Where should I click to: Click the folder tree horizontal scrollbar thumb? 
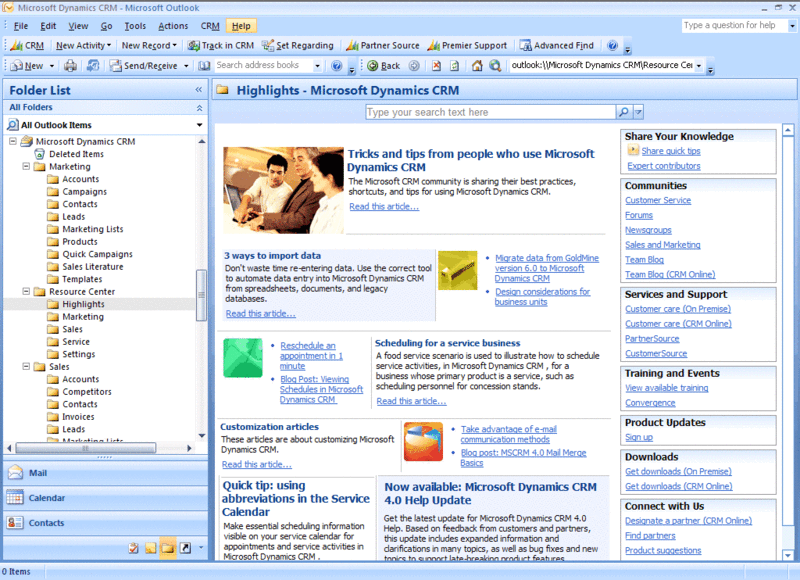pyautogui.click(x=86, y=448)
